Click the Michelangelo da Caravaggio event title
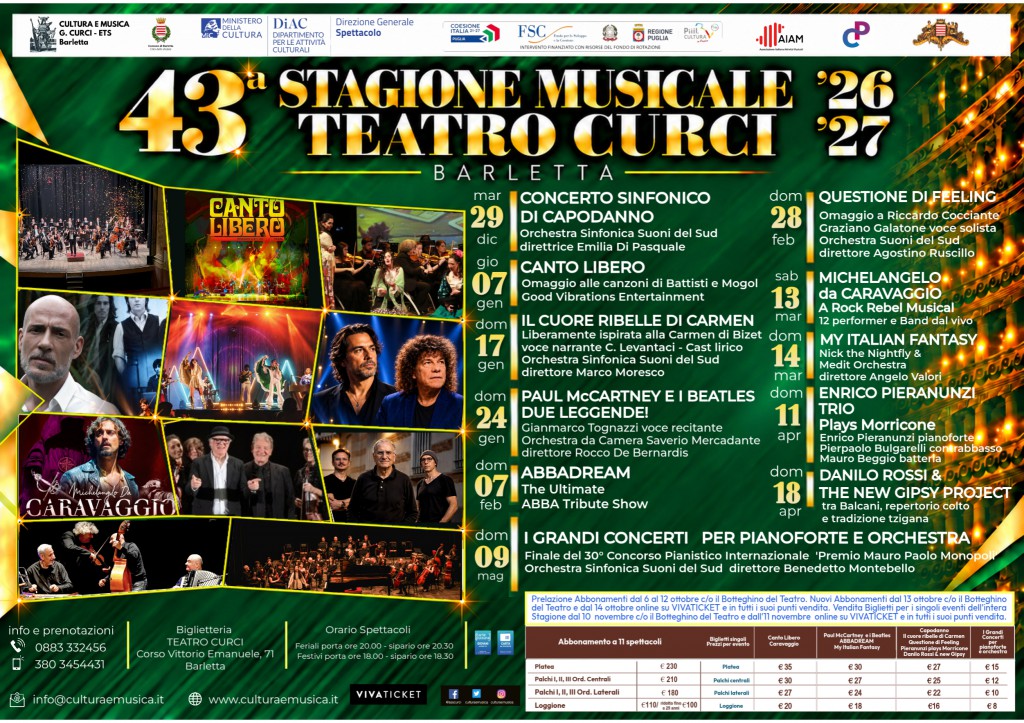Screen dimensions: 1024x723 [x=880, y=285]
